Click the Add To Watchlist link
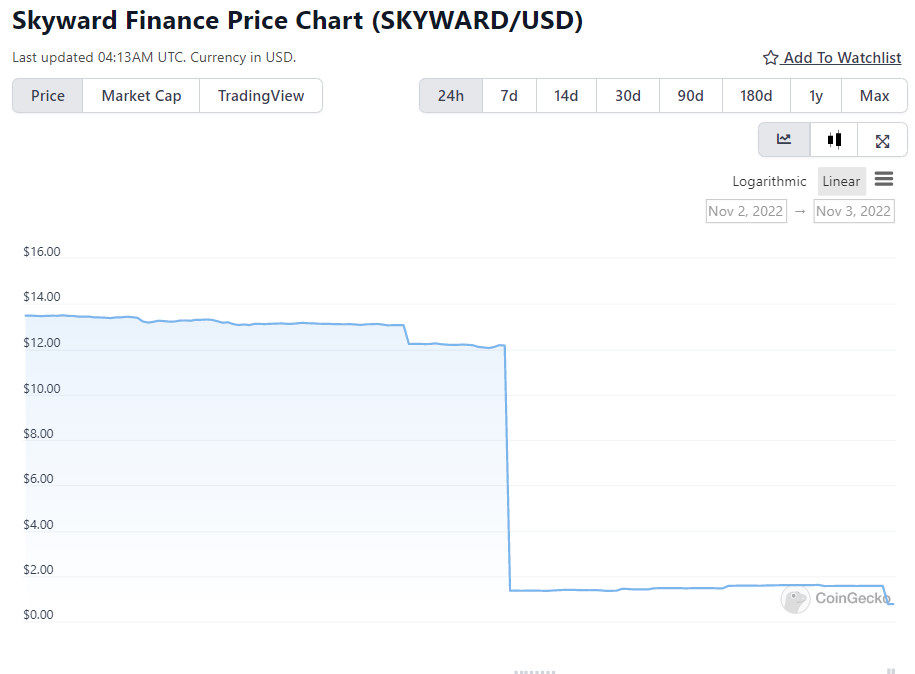Viewport: 915px width, 674px height. pos(842,58)
